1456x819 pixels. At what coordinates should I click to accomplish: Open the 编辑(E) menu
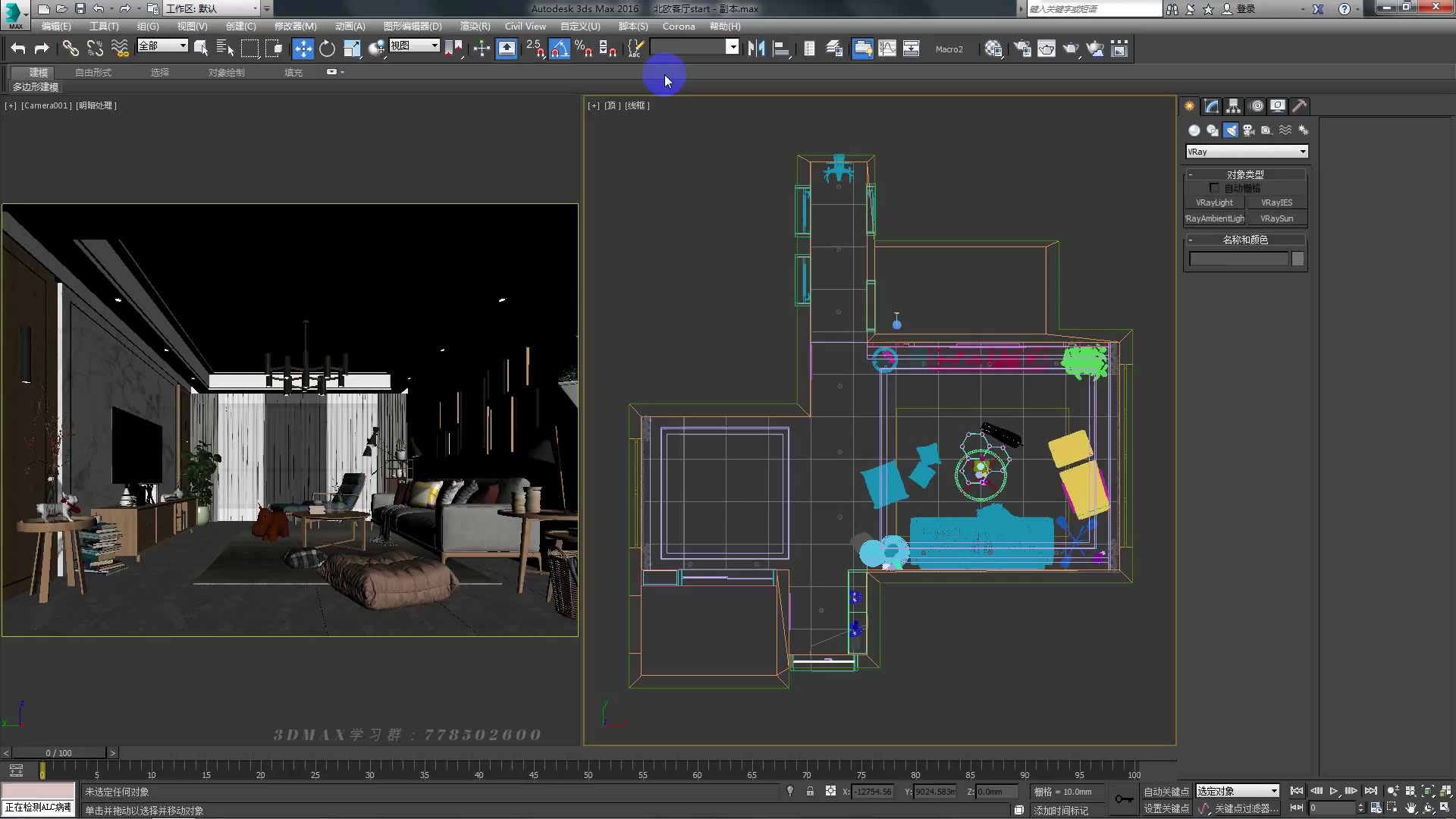[56, 27]
